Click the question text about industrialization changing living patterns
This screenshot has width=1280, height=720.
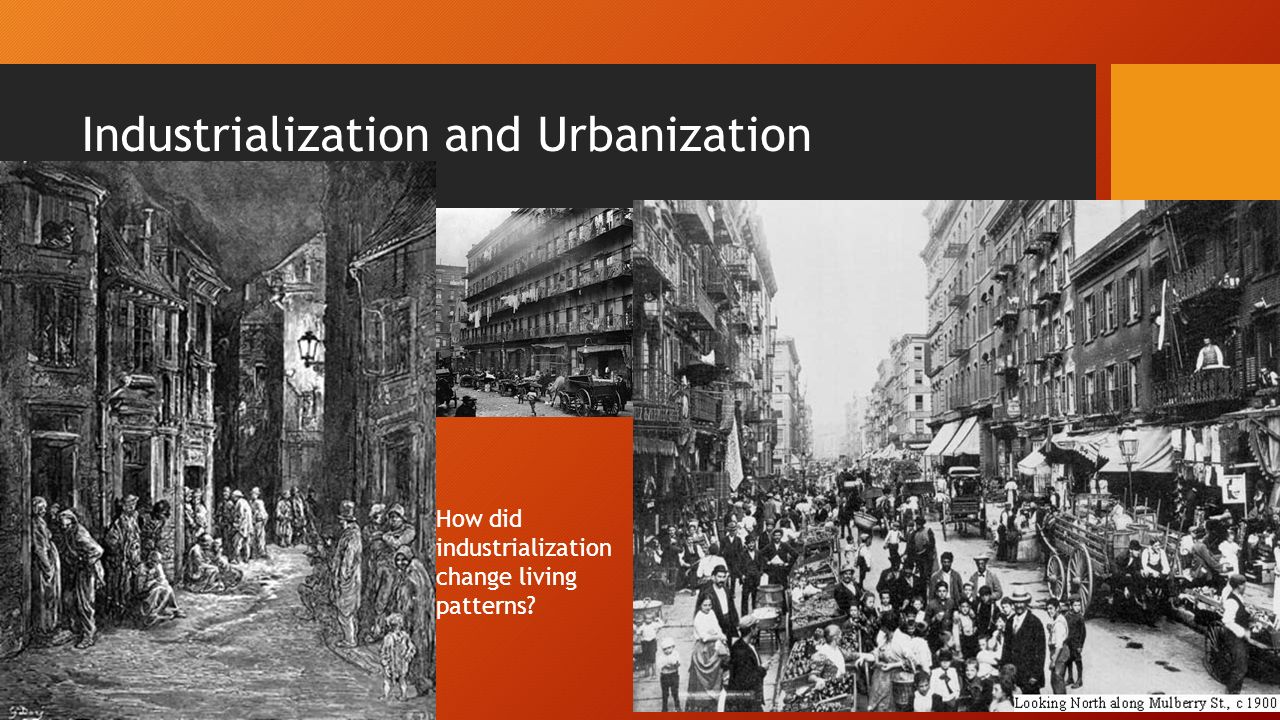(524, 562)
